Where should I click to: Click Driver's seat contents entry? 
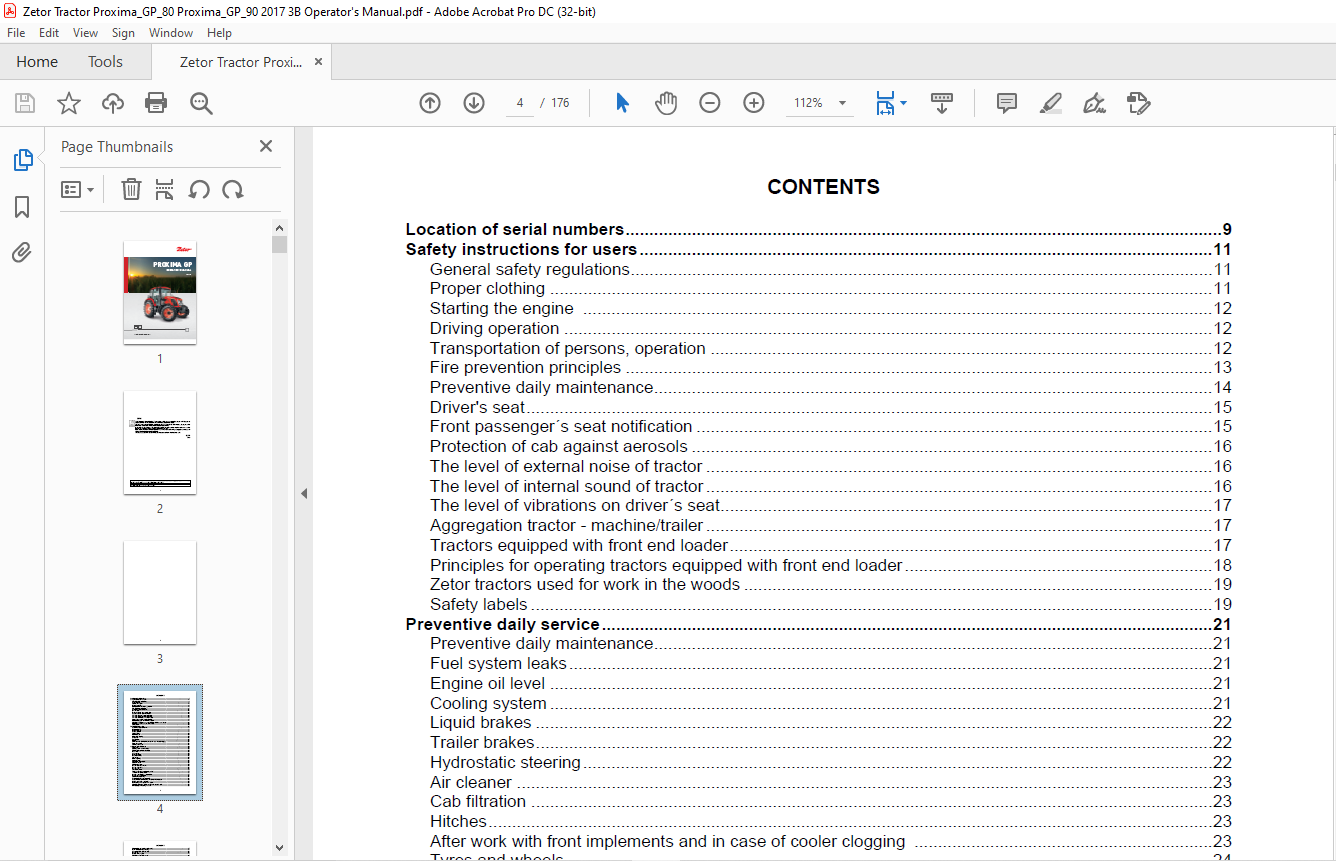tap(830, 407)
